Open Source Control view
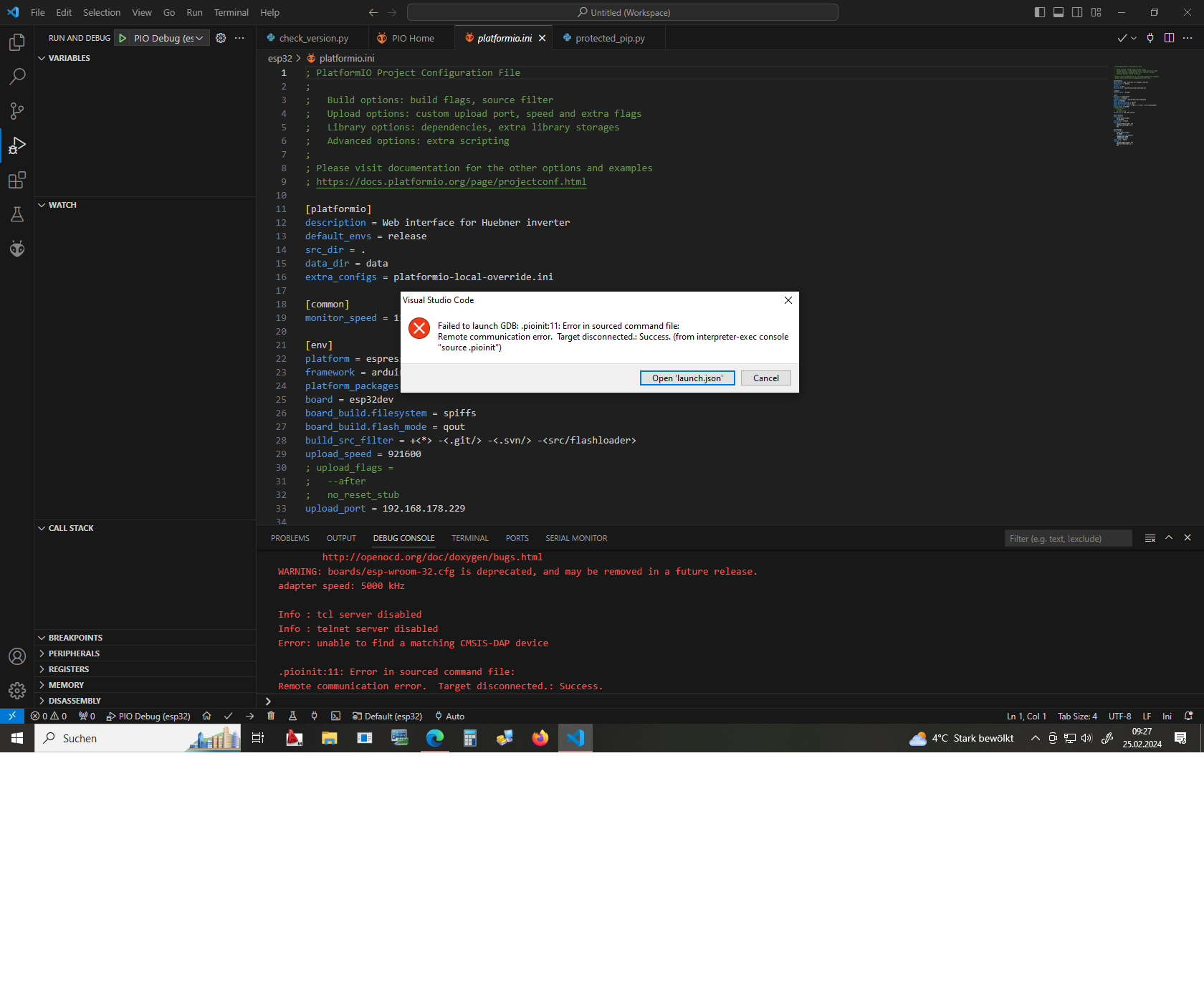The image size is (1204, 1006). pyautogui.click(x=17, y=111)
